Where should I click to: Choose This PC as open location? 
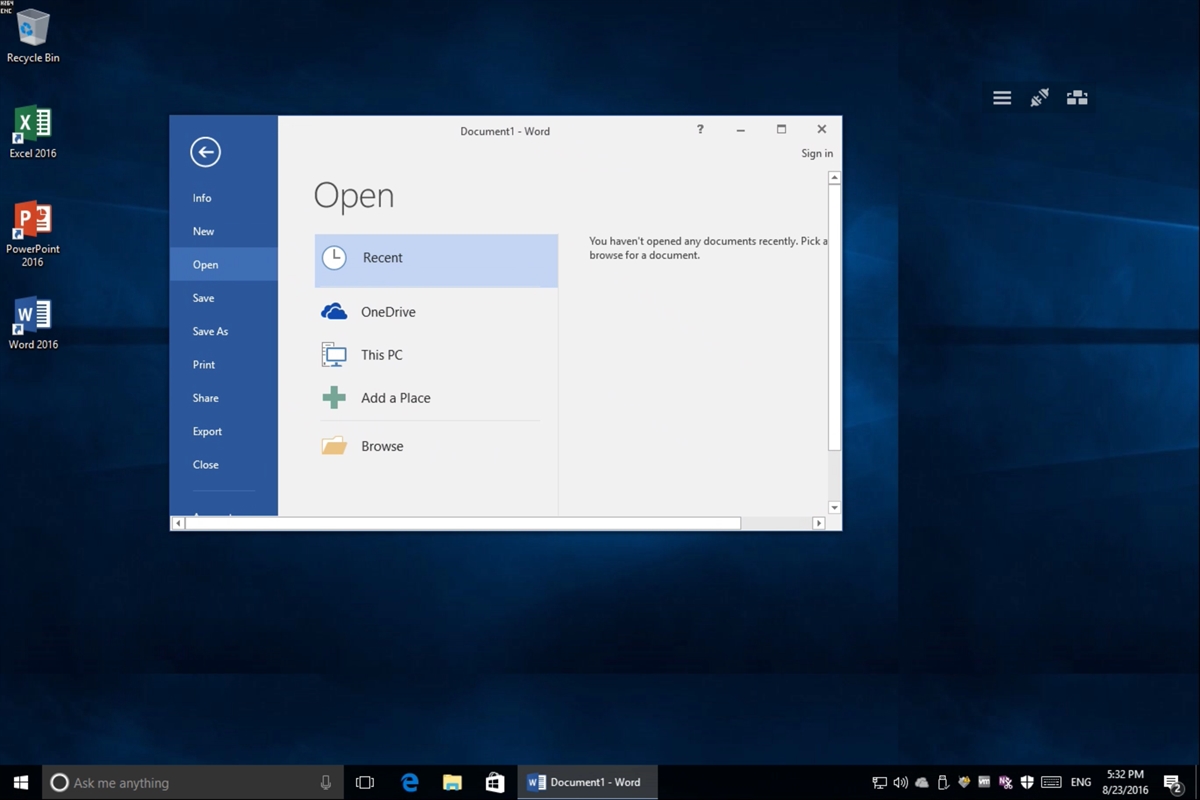[381, 355]
